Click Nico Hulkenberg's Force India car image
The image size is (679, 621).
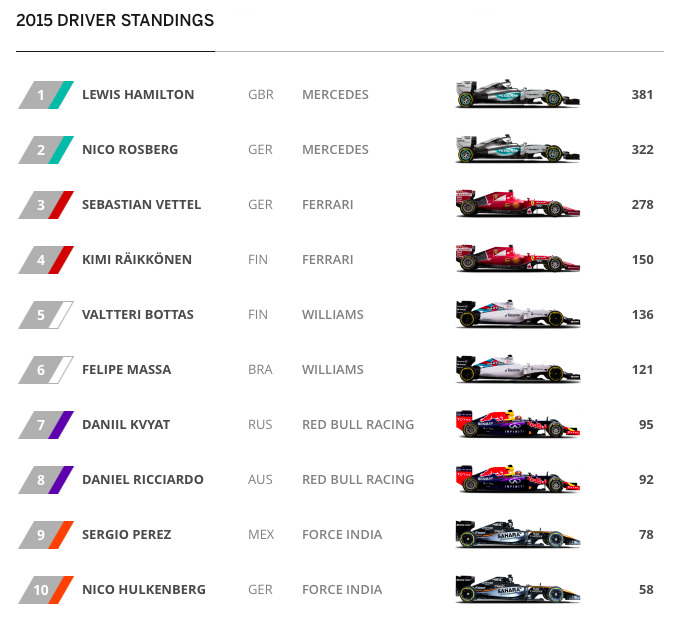point(517,590)
